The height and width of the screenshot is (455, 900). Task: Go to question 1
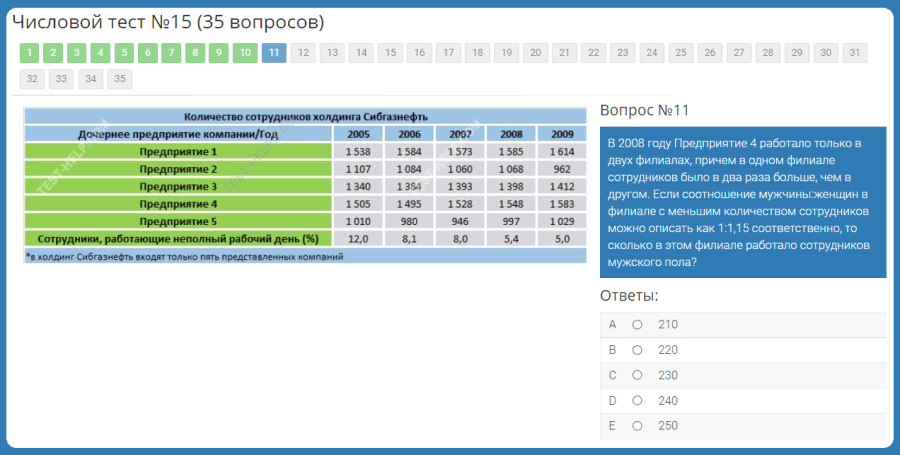click(x=29, y=53)
